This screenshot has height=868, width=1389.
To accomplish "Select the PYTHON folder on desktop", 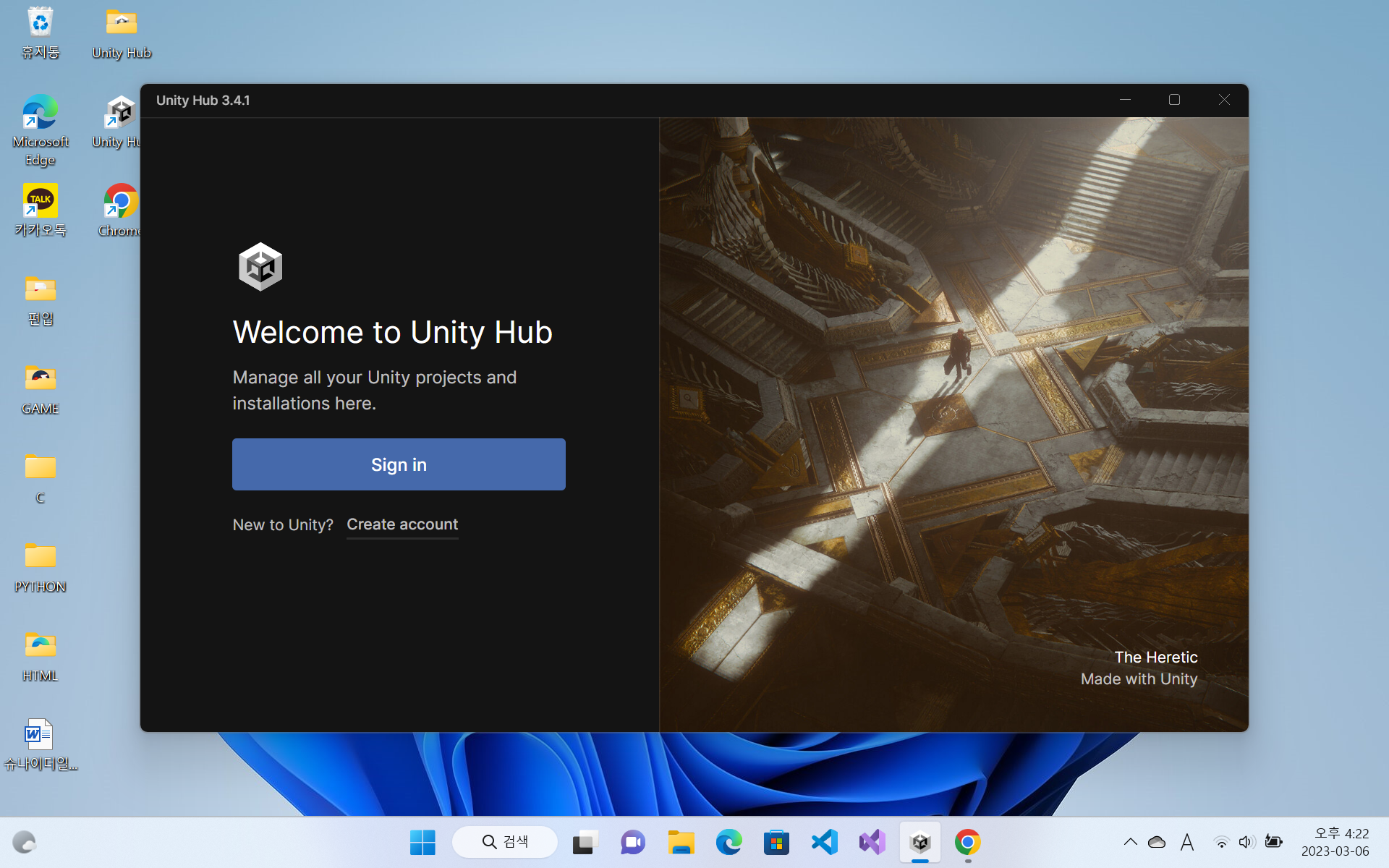I will pos(41,568).
